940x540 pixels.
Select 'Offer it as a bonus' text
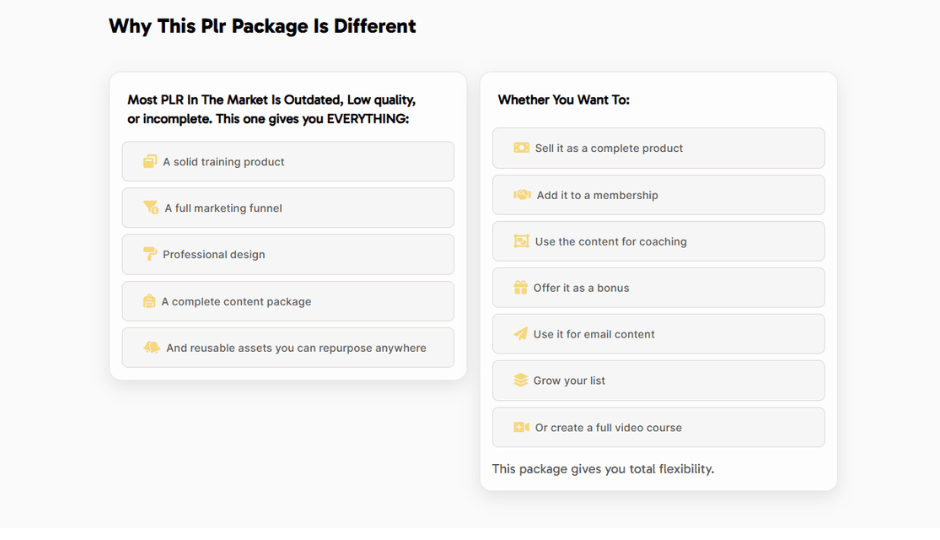[581, 288]
